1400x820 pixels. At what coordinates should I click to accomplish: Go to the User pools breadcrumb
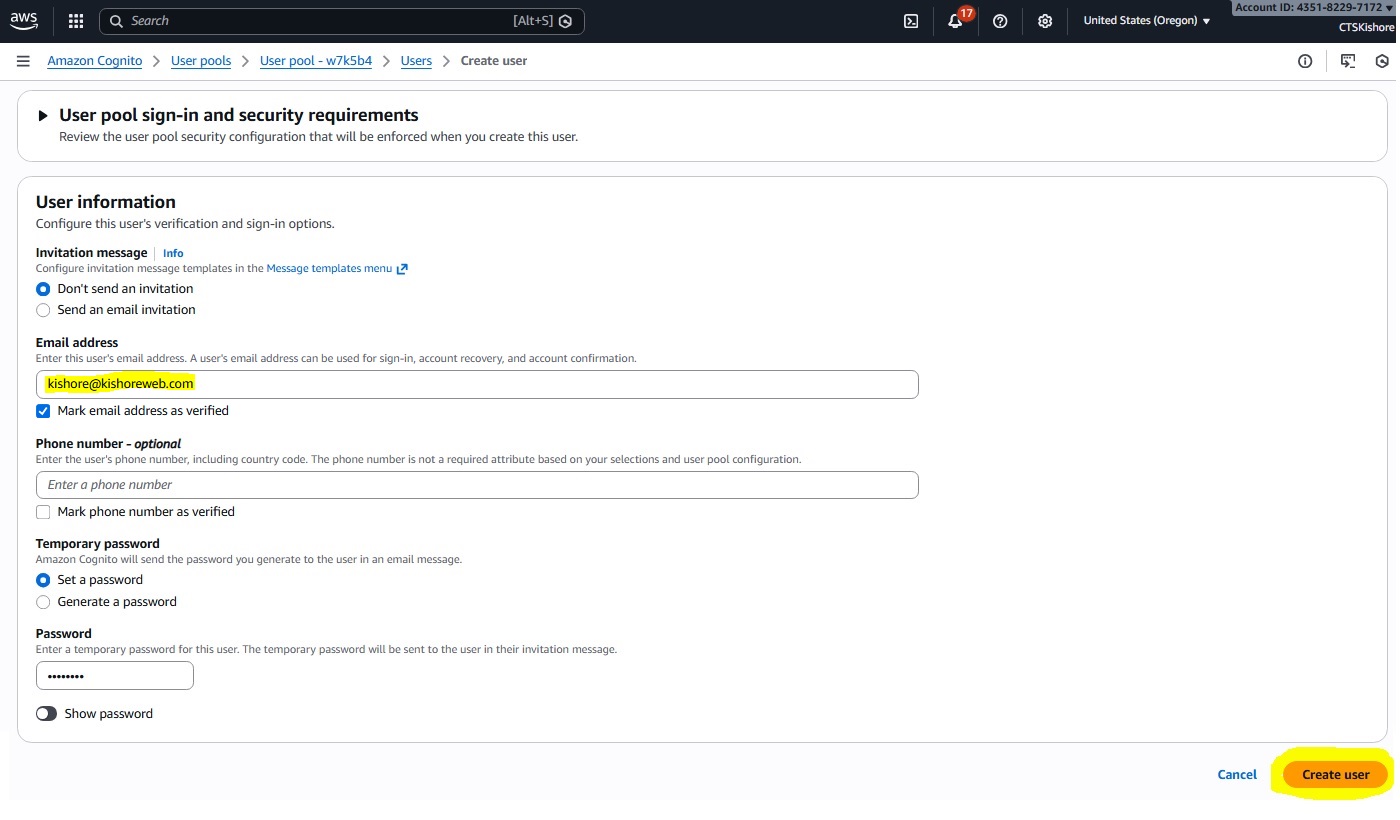[x=201, y=61]
